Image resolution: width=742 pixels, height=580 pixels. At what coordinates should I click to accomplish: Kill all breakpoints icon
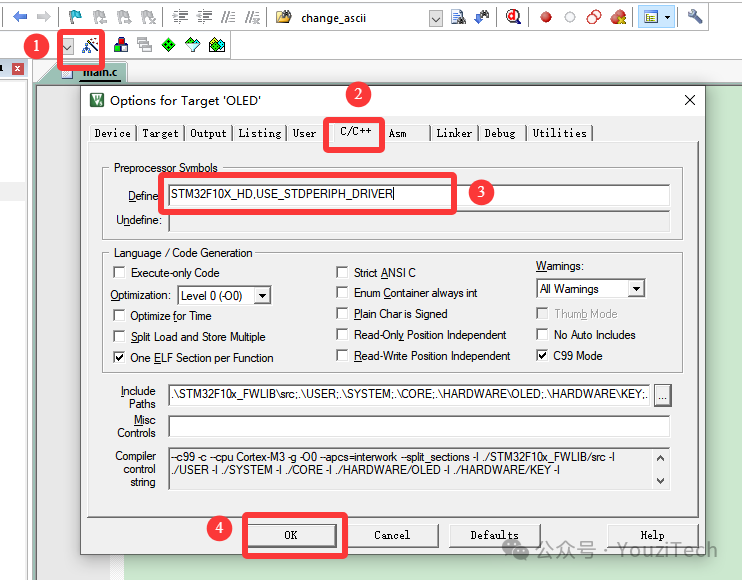(x=618, y=18)
